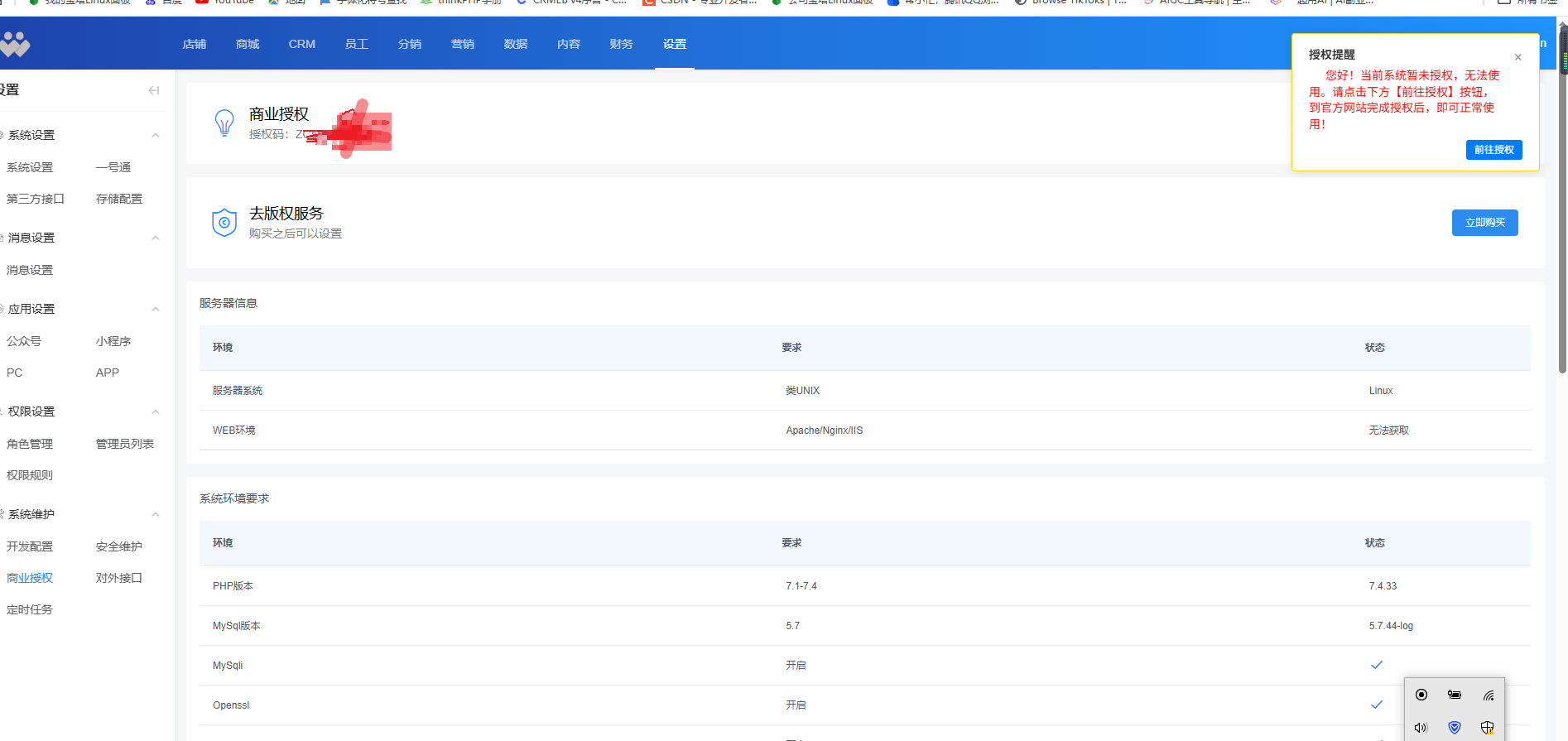Click the screen record icon in the system tray
The height and width of the screenshot is (741, 1568).
(x=1421, y=695)
